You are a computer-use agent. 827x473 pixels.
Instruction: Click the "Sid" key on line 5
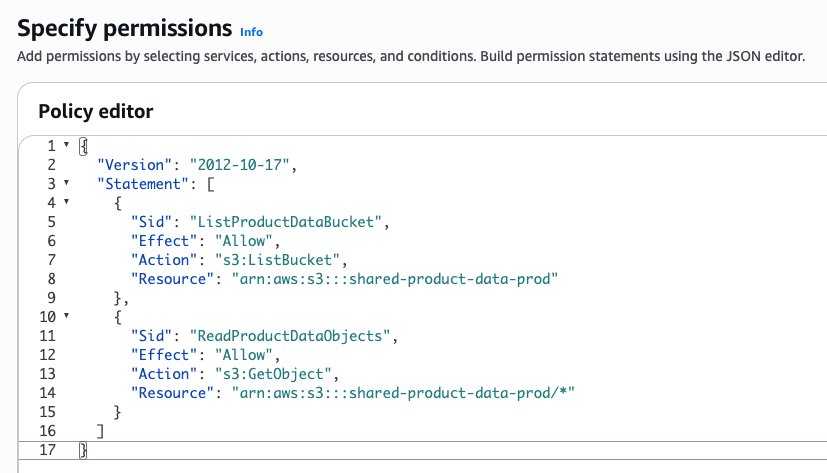click(x=152, y=222)
